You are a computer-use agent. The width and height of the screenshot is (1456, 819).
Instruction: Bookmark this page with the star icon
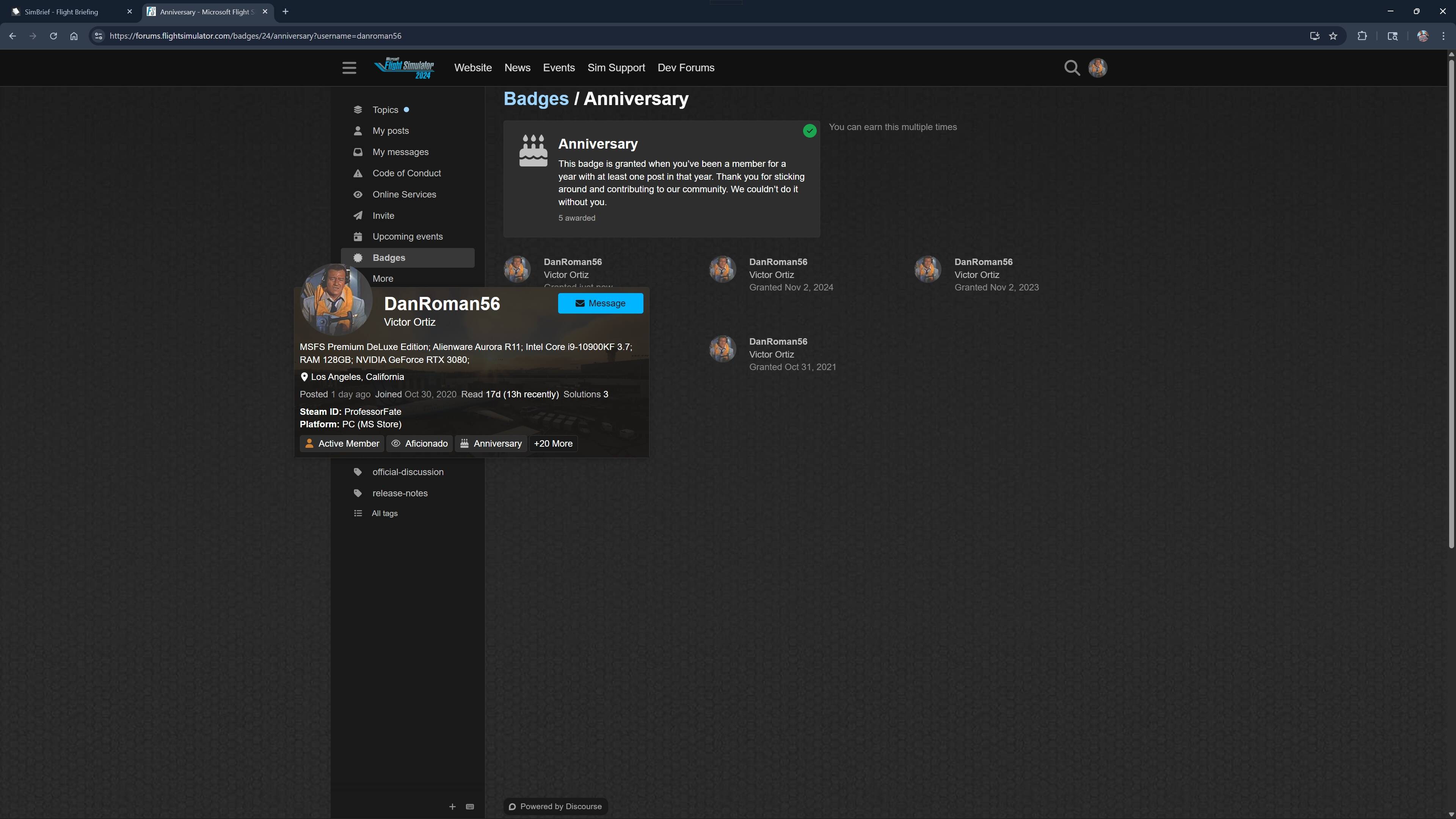point(1334,36)
